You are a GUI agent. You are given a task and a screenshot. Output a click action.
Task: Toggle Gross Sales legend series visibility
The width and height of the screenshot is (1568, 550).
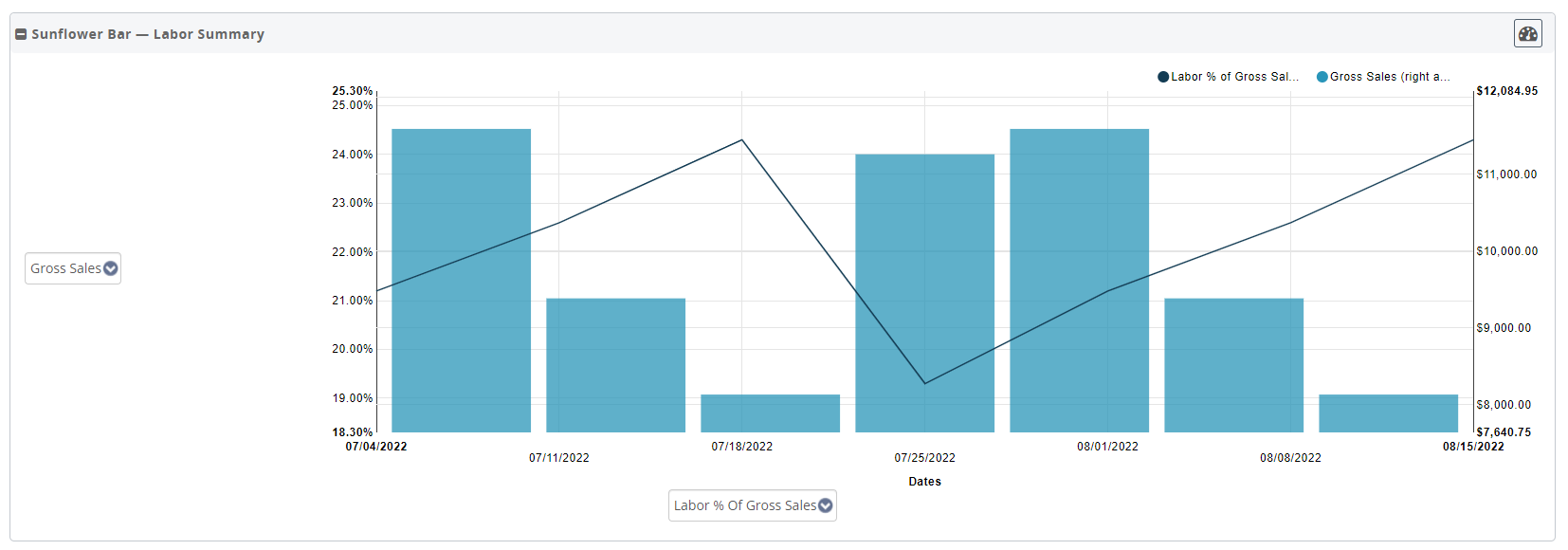(1389, 77)
